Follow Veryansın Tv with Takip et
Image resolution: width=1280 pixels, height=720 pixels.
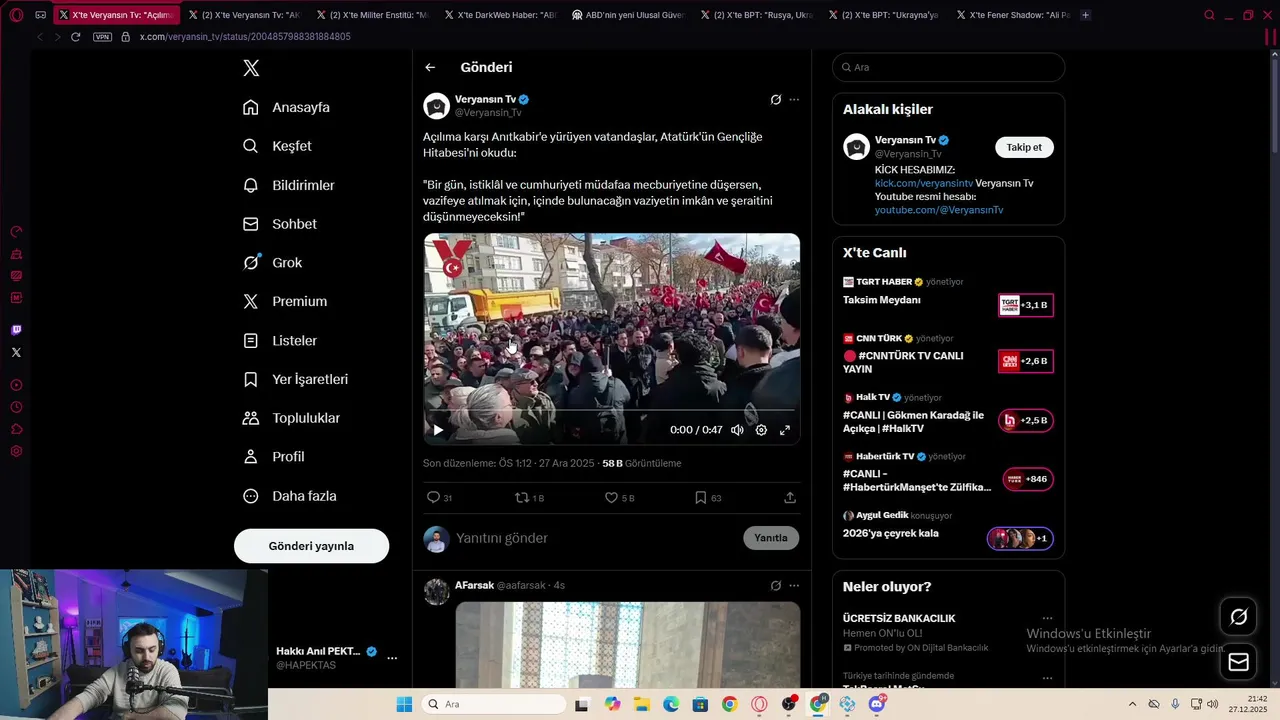1024,147
